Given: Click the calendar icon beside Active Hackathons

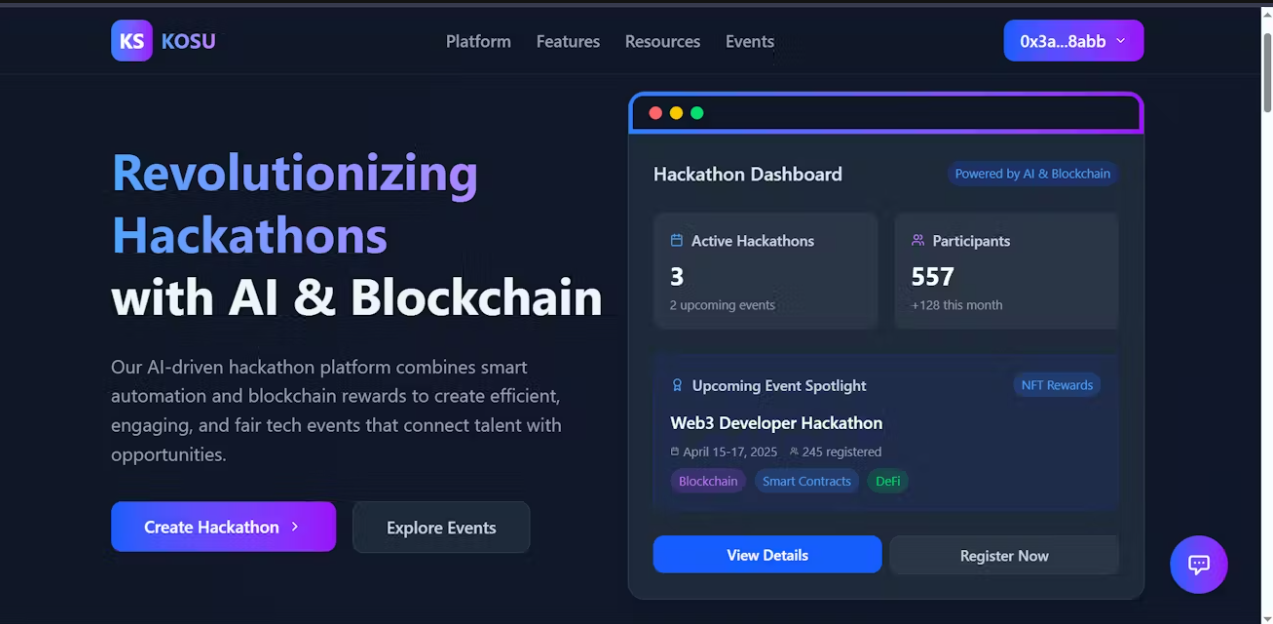Looking at the screenshot, I should pos(676,241).
